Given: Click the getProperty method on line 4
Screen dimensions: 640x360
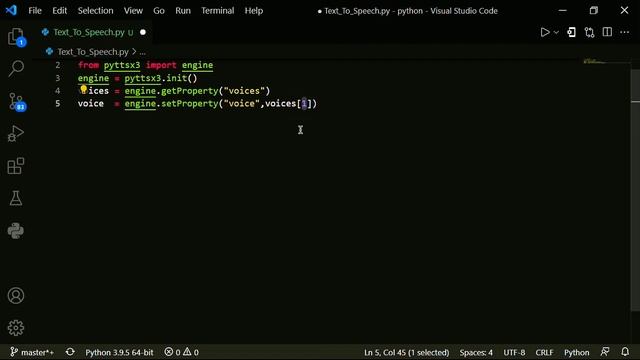Looking at the screenshot, I should 190,91.
